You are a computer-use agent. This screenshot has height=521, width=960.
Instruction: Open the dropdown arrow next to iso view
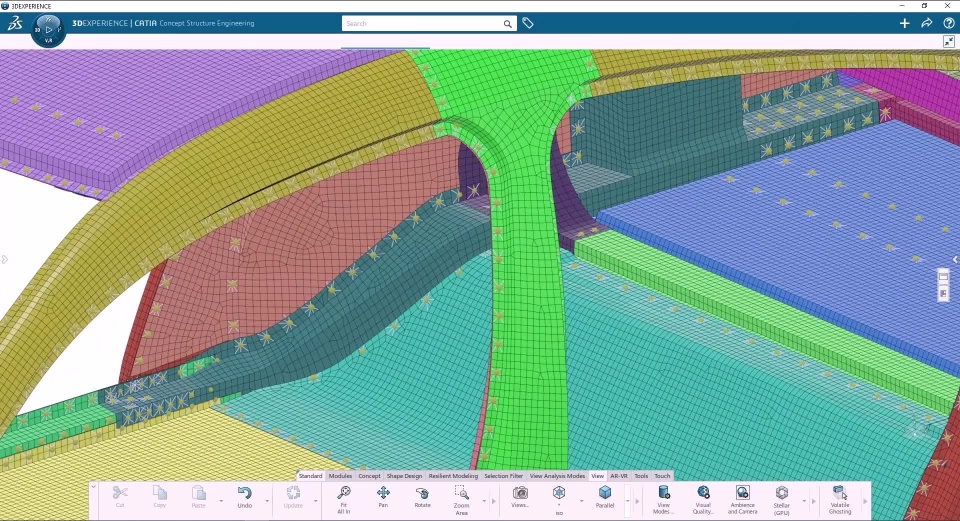[x=582, y=501]
